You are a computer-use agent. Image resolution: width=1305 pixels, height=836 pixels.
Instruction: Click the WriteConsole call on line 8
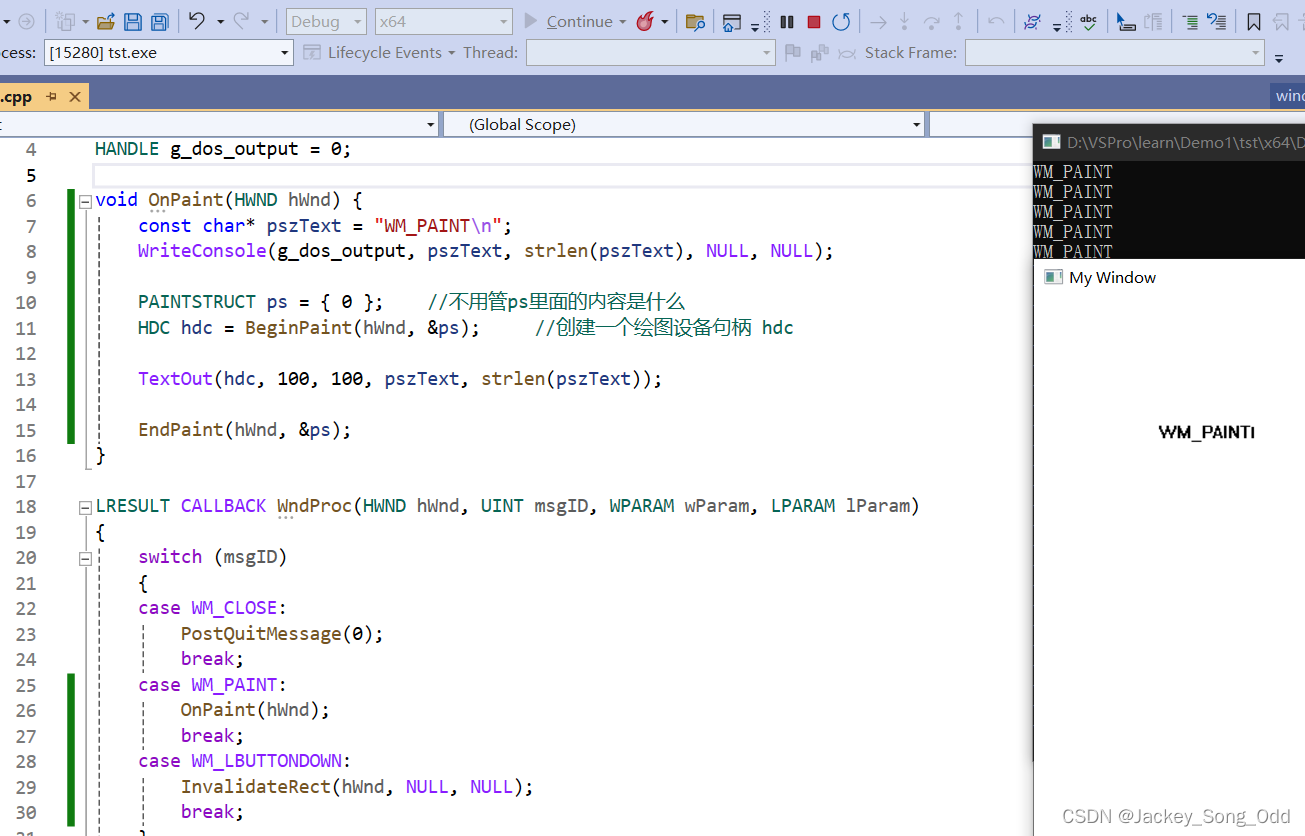(485, 251)
